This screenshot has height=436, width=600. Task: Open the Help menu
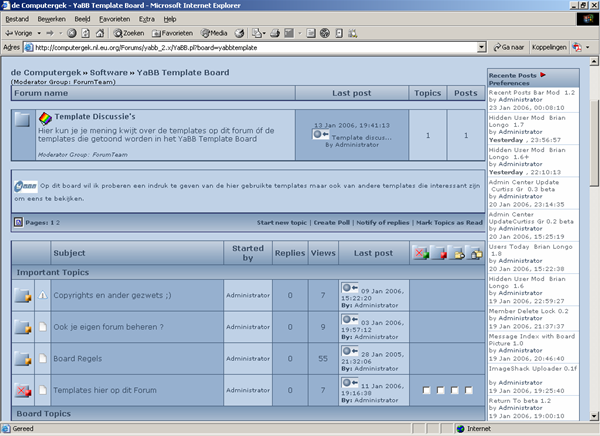pos(170,19)
